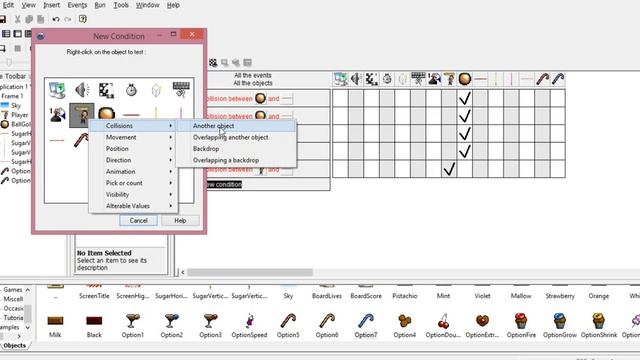The width and height of the screenshot is (640, 360).
Task: Click the All the events header cell
Action: point(252,76)
